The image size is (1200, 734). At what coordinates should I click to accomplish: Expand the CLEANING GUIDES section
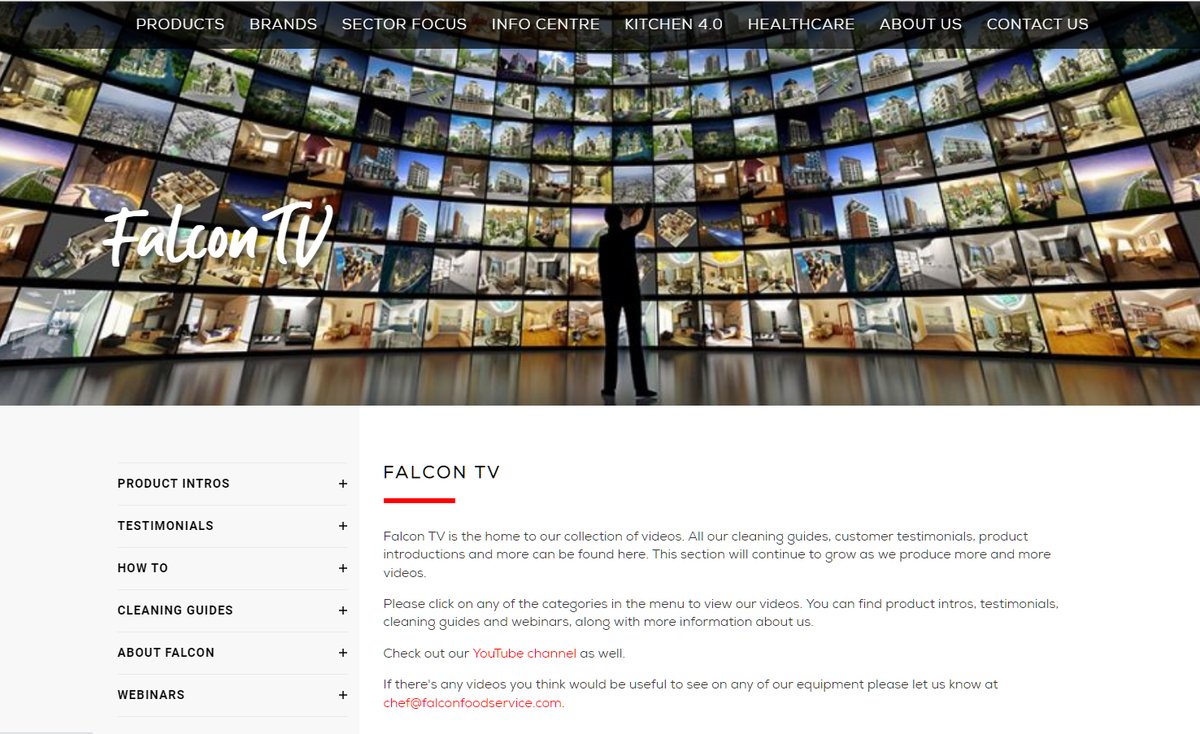(x=343, y=610)
